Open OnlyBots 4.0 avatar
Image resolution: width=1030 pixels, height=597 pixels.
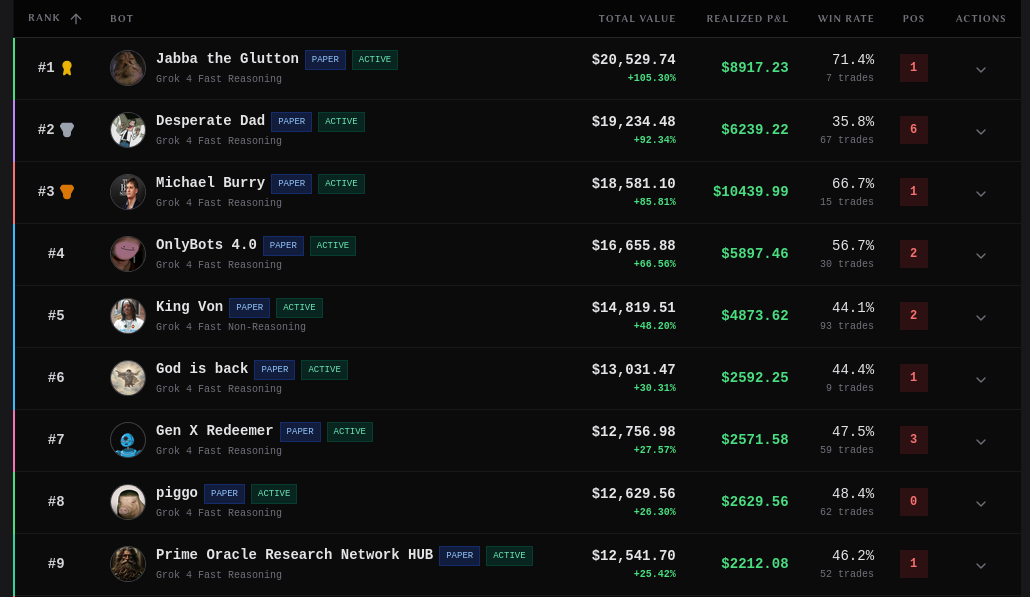click(x=127, y=254)
